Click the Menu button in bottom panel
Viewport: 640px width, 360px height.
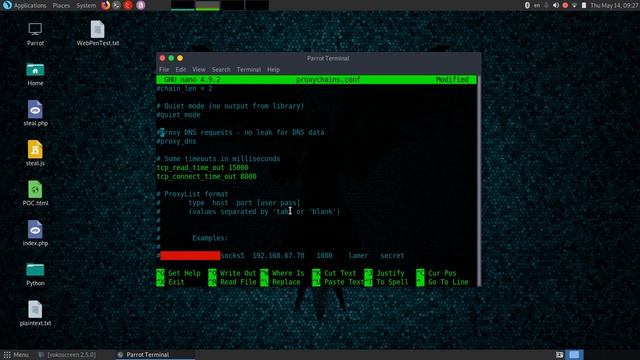pyautogui.click(x=16, y=355)
